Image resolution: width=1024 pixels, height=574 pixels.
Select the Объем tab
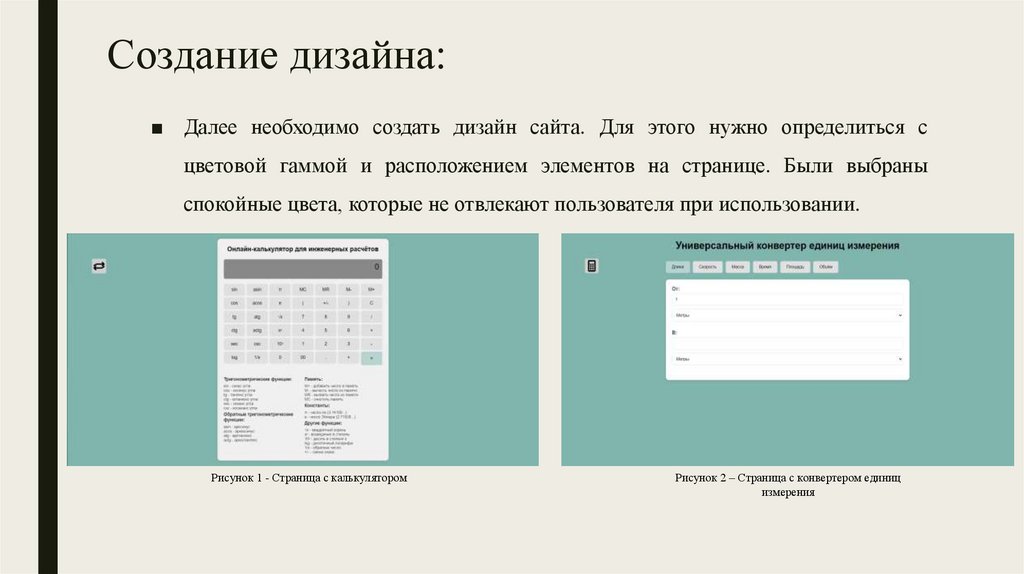(825, 267)
